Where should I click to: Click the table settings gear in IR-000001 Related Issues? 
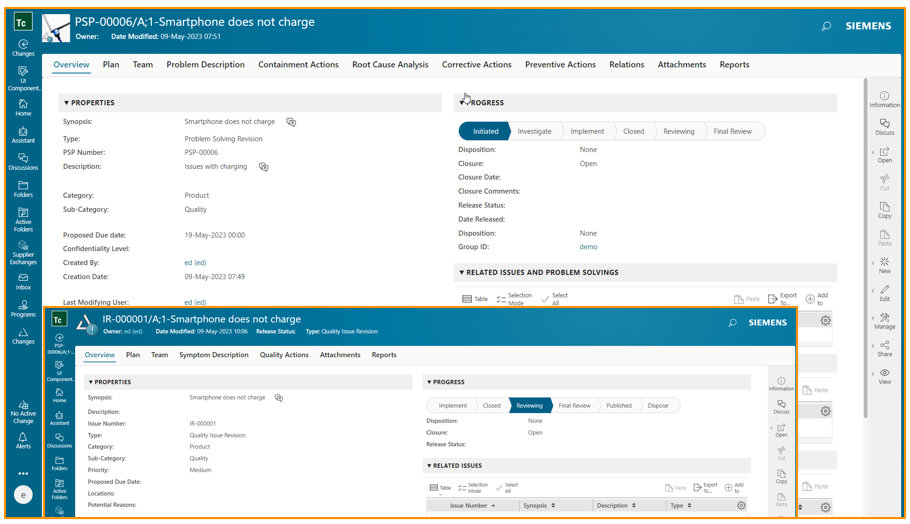pos(741,505)
